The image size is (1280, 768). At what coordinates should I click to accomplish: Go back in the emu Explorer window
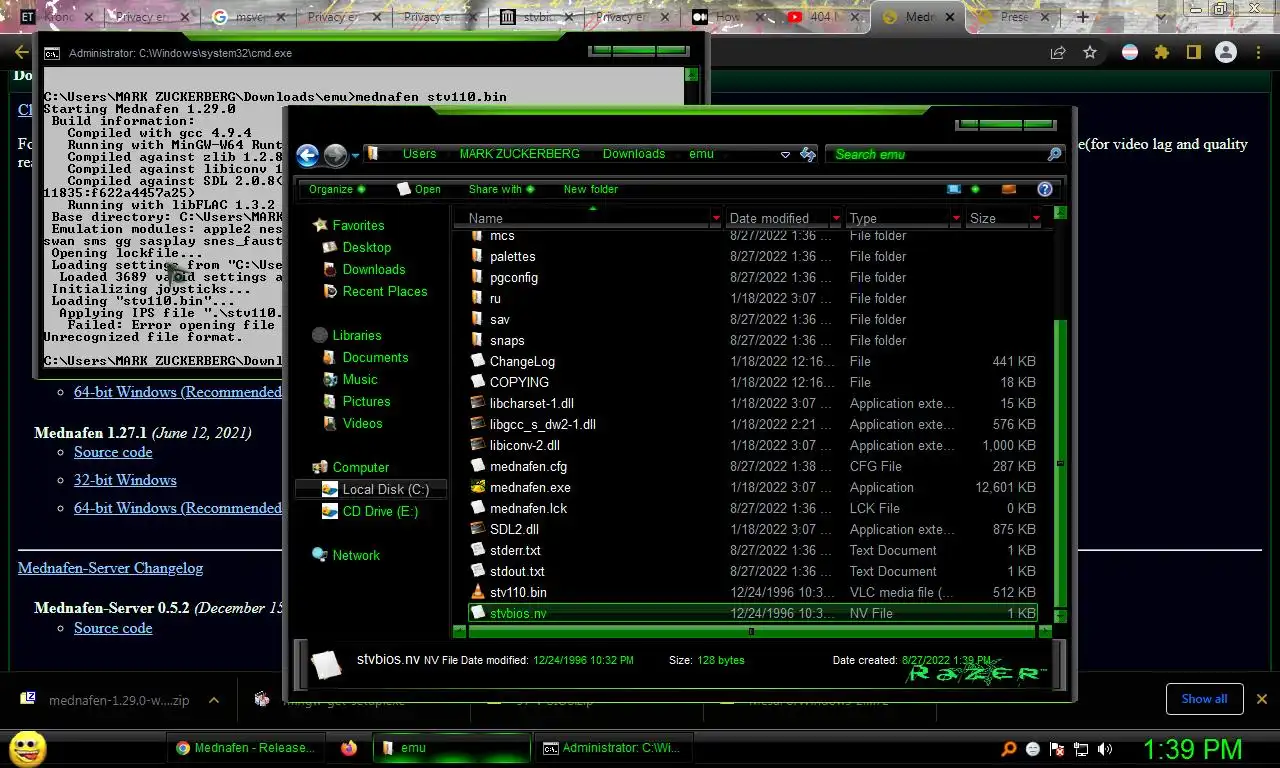(307, 155)
